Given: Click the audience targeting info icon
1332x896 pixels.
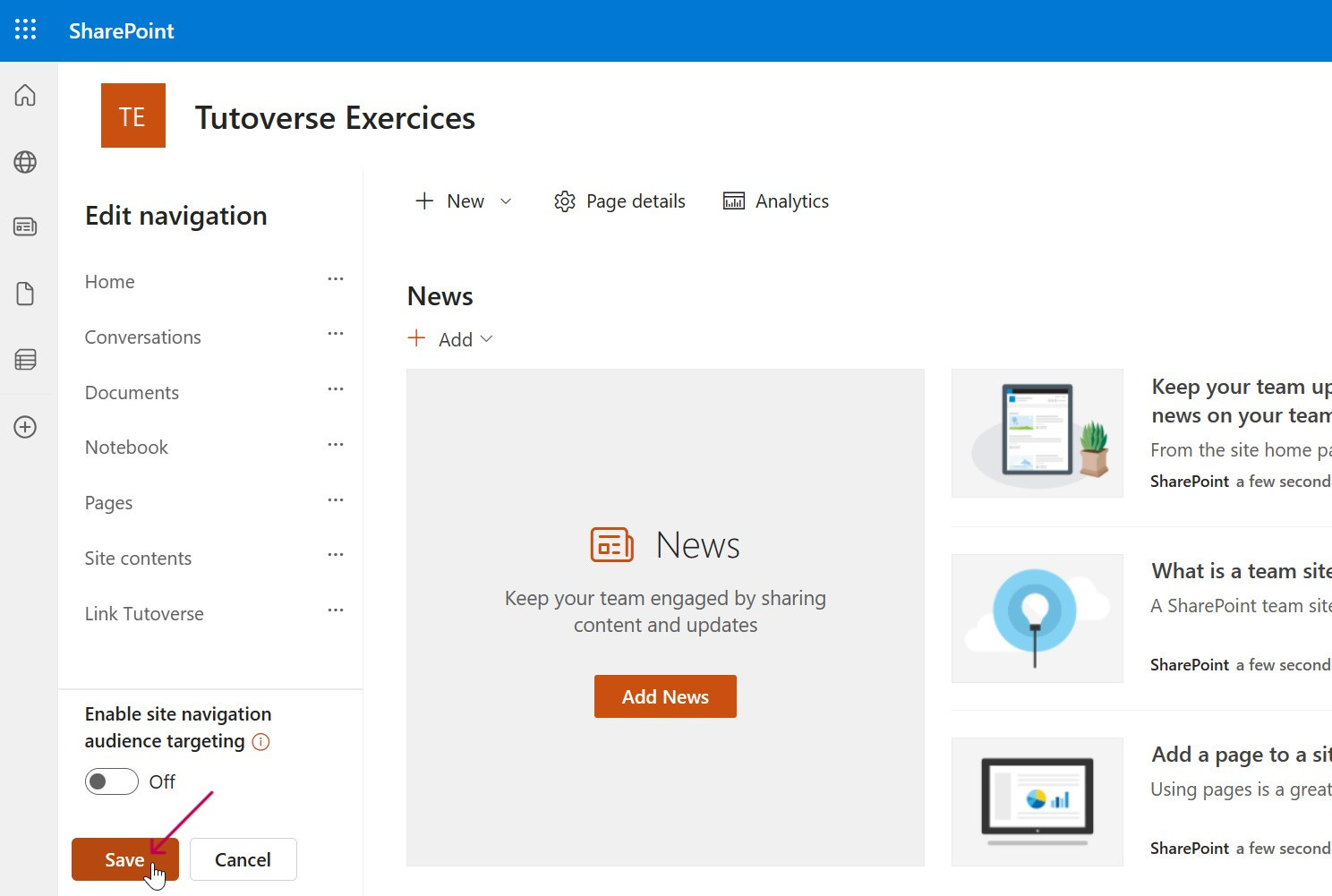Looking at the screenshot, I should click(x=260, y=741).
